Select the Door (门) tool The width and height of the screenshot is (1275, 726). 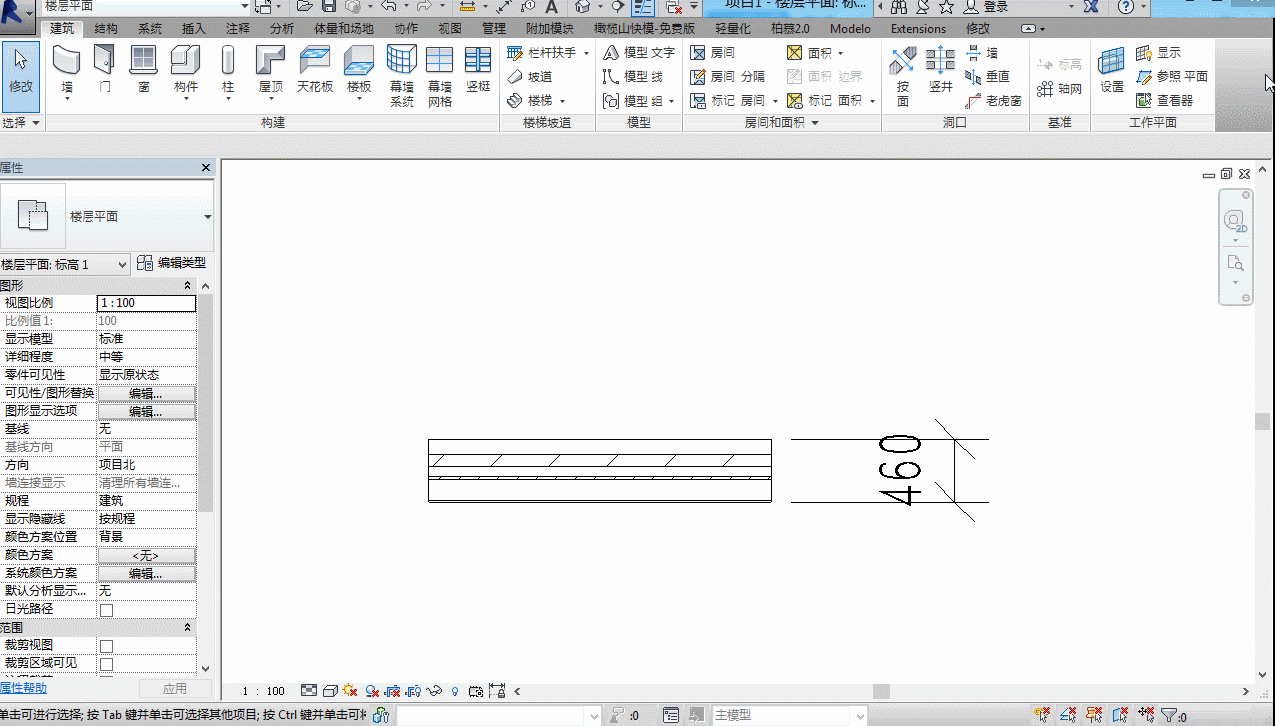click(x=105, y=69)
